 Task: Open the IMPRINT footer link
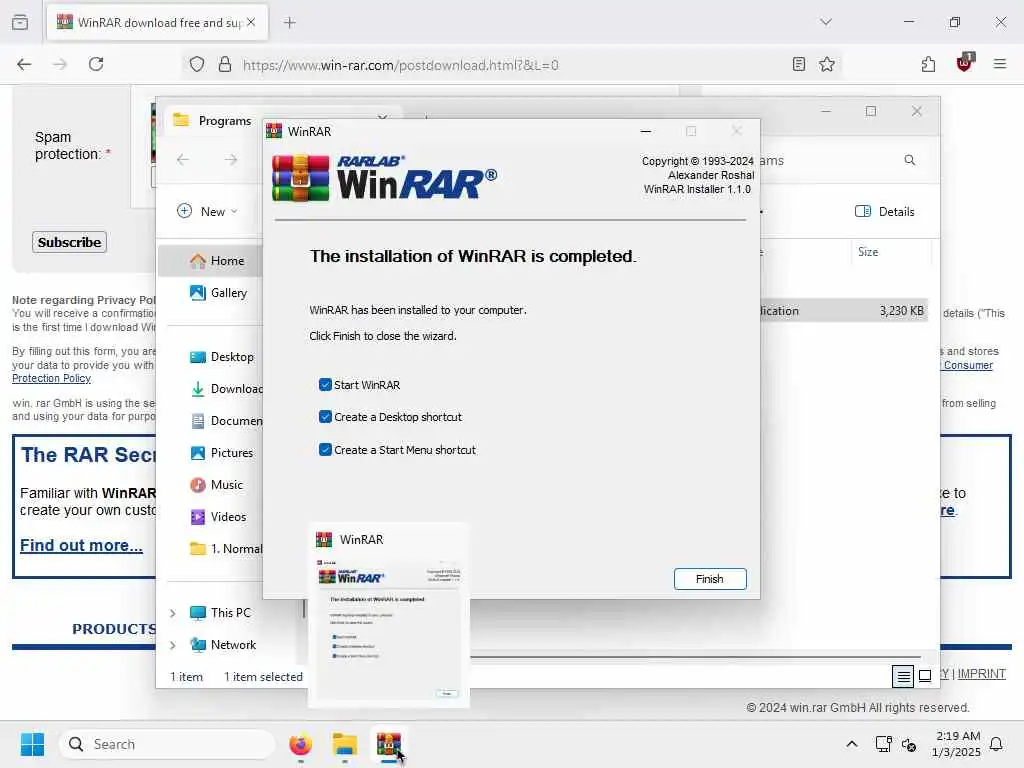[x=982, y=674]
